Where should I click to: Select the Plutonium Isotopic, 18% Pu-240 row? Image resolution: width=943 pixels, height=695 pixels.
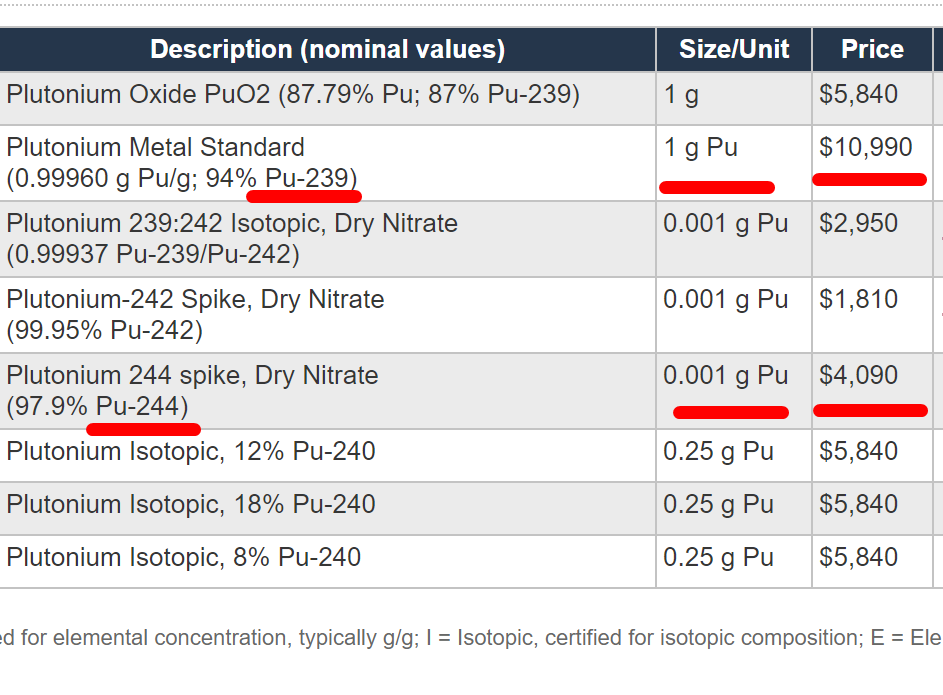click(191, 504)
